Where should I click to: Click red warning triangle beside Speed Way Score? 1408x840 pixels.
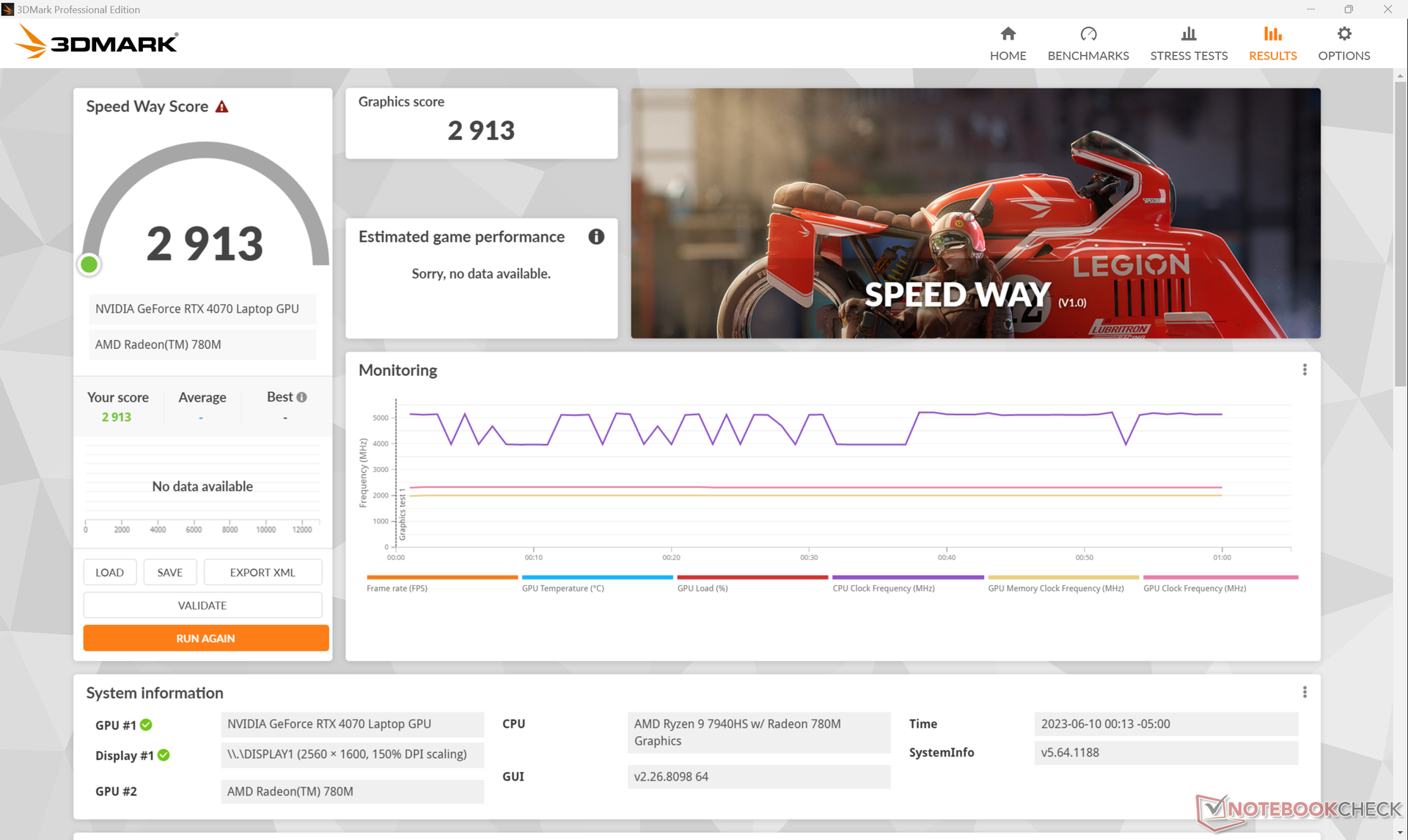(x=221, y=107)
